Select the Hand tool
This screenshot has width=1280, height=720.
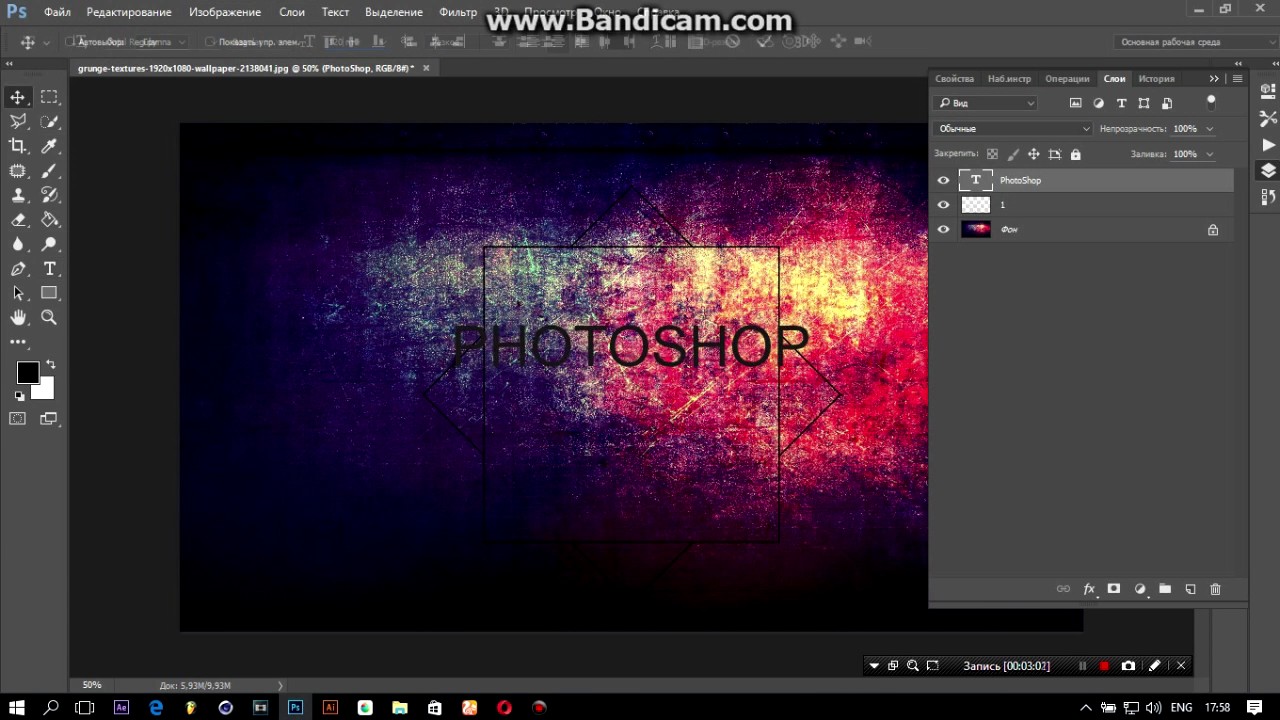click(x=18, y=317)
